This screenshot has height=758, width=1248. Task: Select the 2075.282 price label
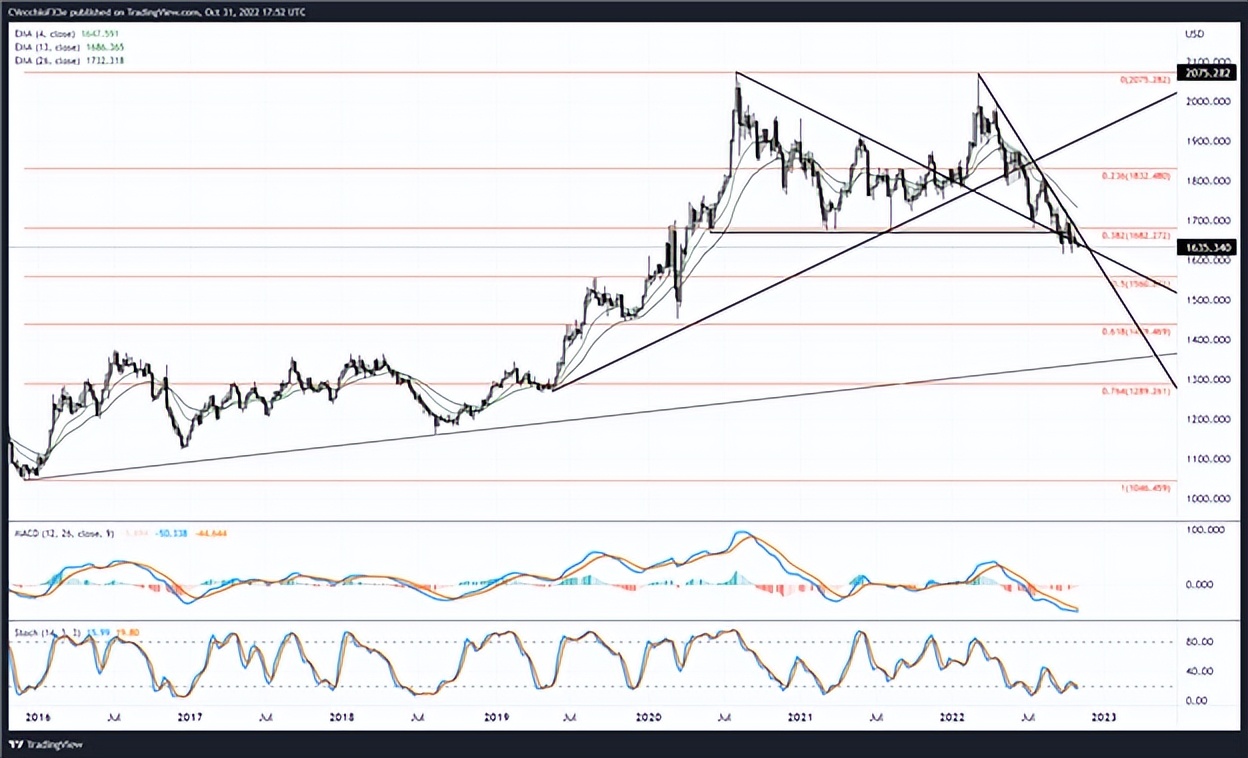(1207, 73)
